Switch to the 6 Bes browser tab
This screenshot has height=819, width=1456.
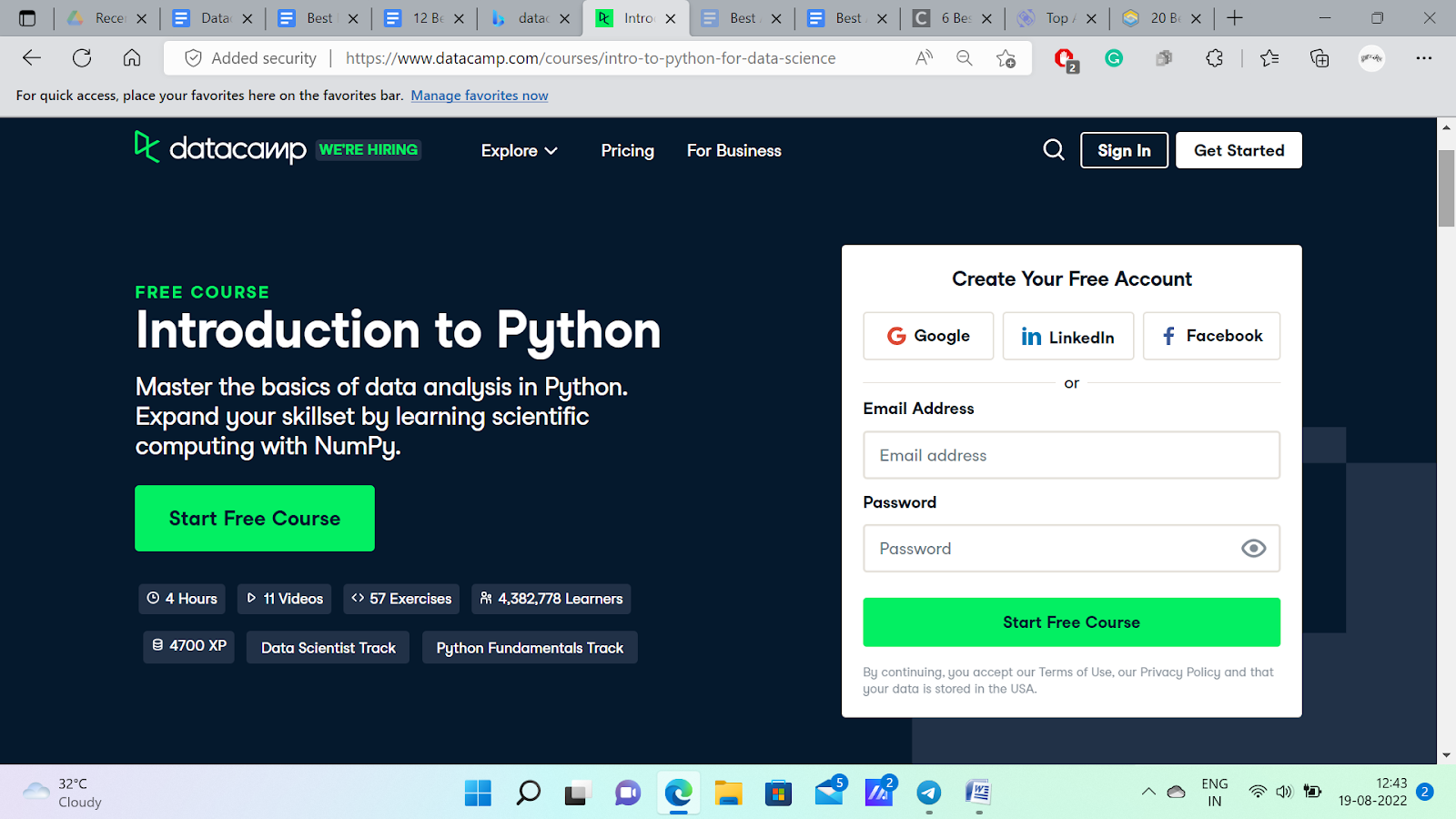click(x=955, y=18)
